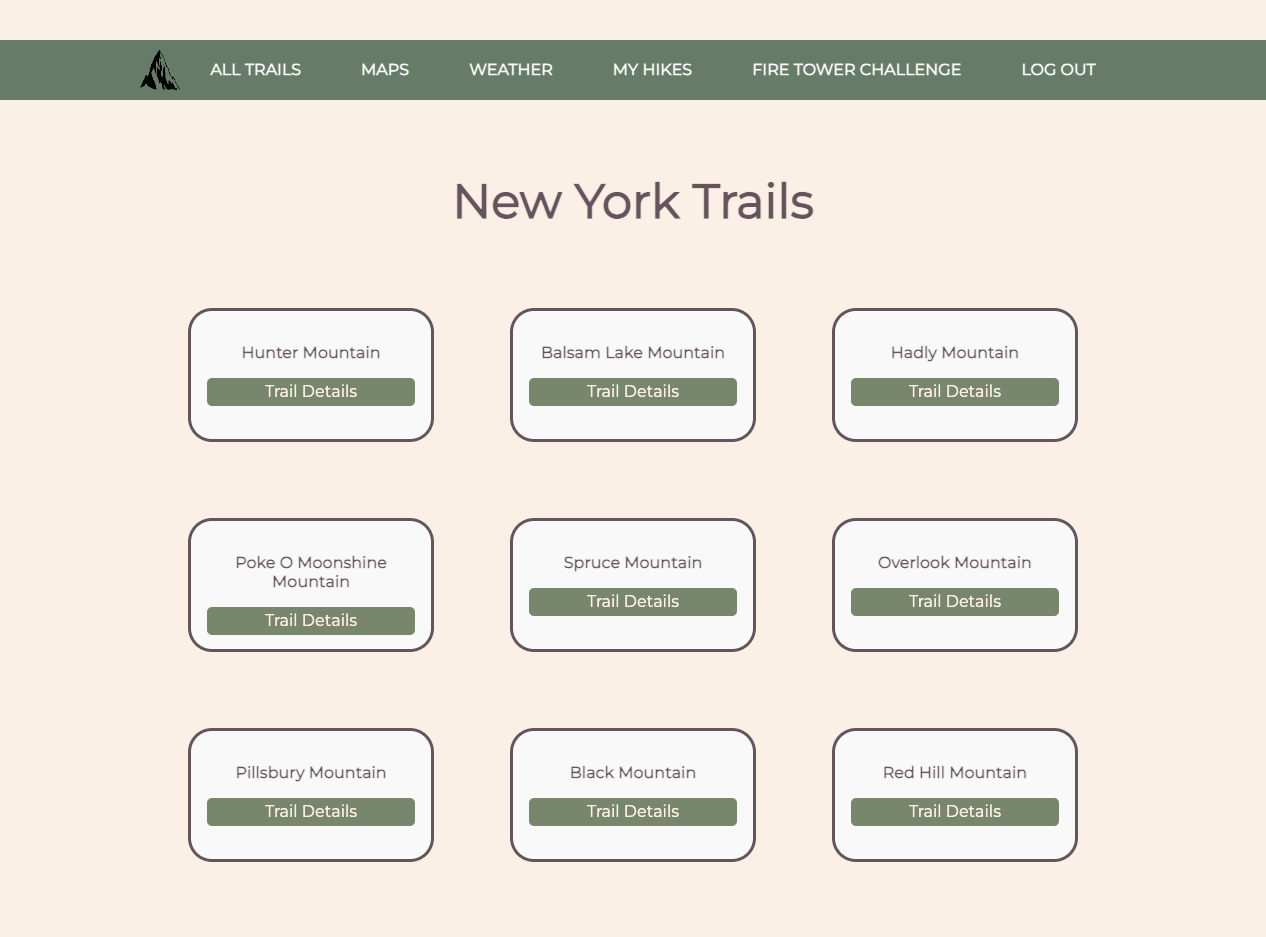The width and height of the screenshot is (1266, 937).
Task: Click the Black Mountain trail name
Action: click(x=633, y=773)
